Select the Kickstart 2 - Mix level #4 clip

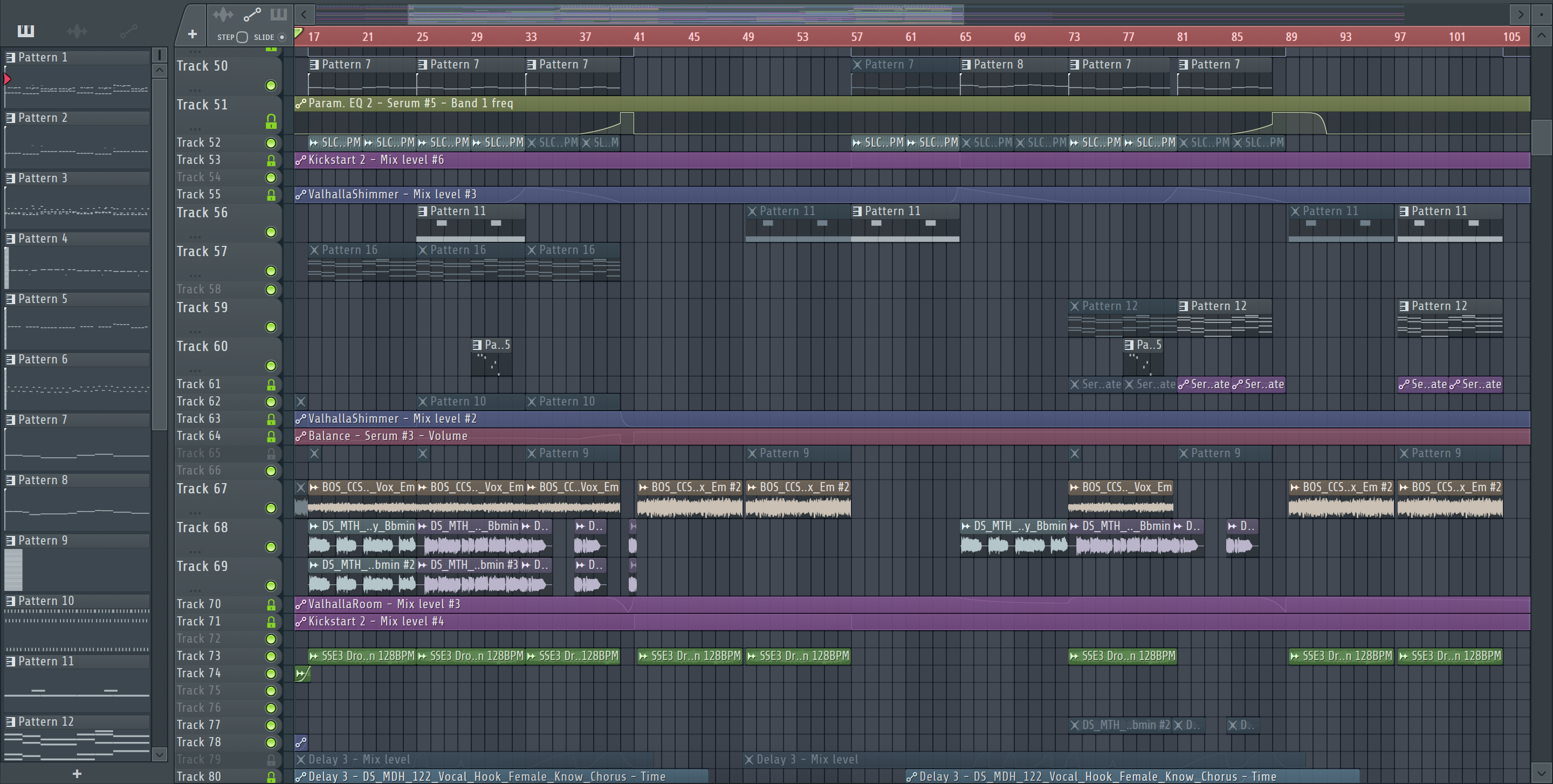tap(912, 622)
